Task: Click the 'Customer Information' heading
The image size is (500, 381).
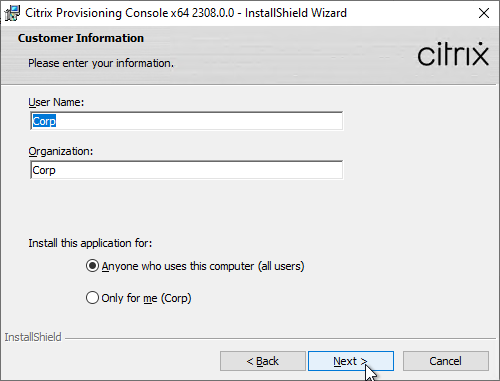Action: pyautogui.click(x=81, y=38)
